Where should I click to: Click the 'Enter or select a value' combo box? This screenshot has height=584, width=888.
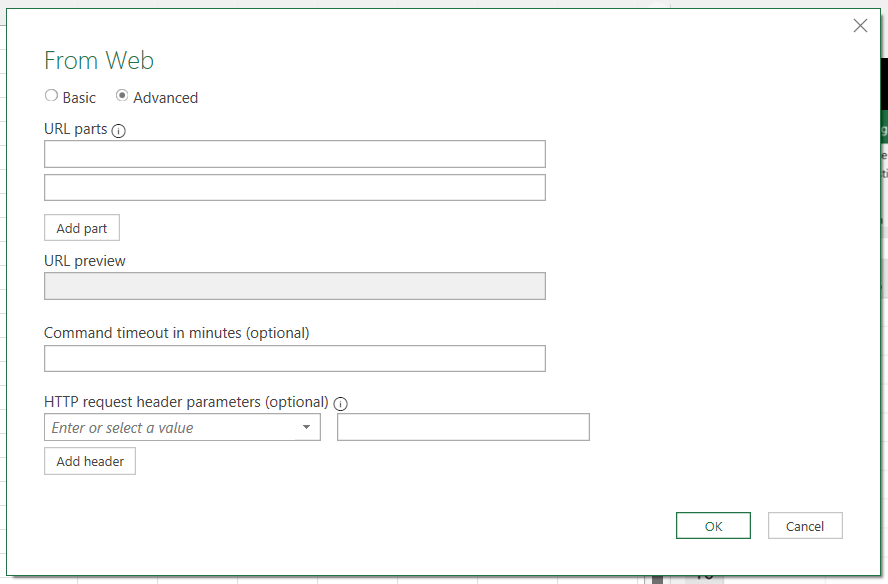pyautogui.click(x=170, y=428)
